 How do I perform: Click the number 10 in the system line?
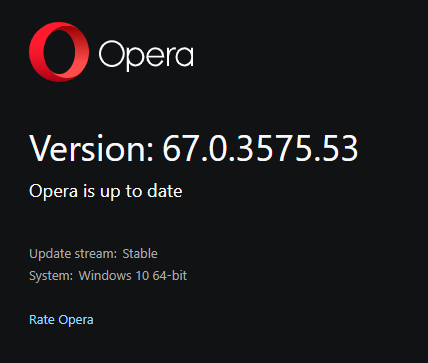tap(142, 276)
